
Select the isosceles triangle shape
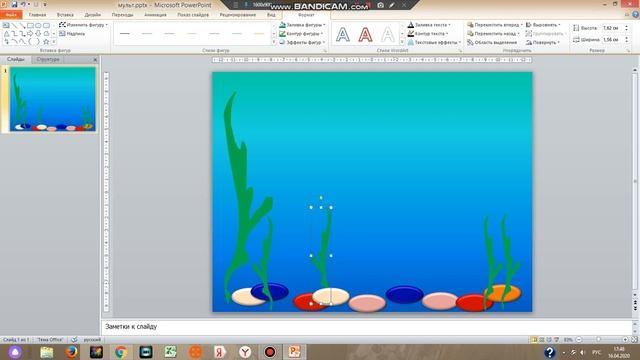(x=7, y=33)
